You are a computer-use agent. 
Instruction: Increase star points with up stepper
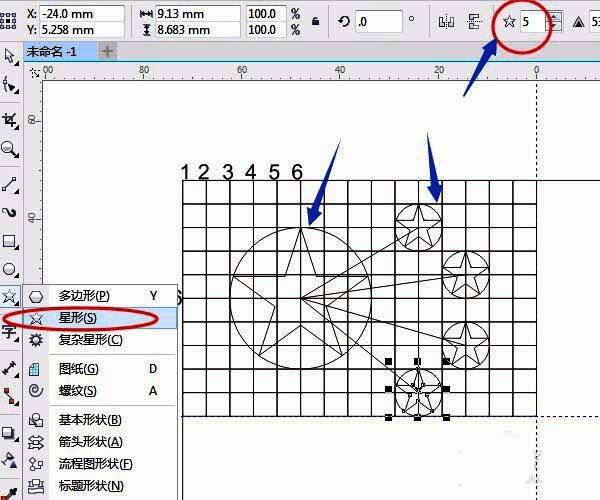[555, 15]
